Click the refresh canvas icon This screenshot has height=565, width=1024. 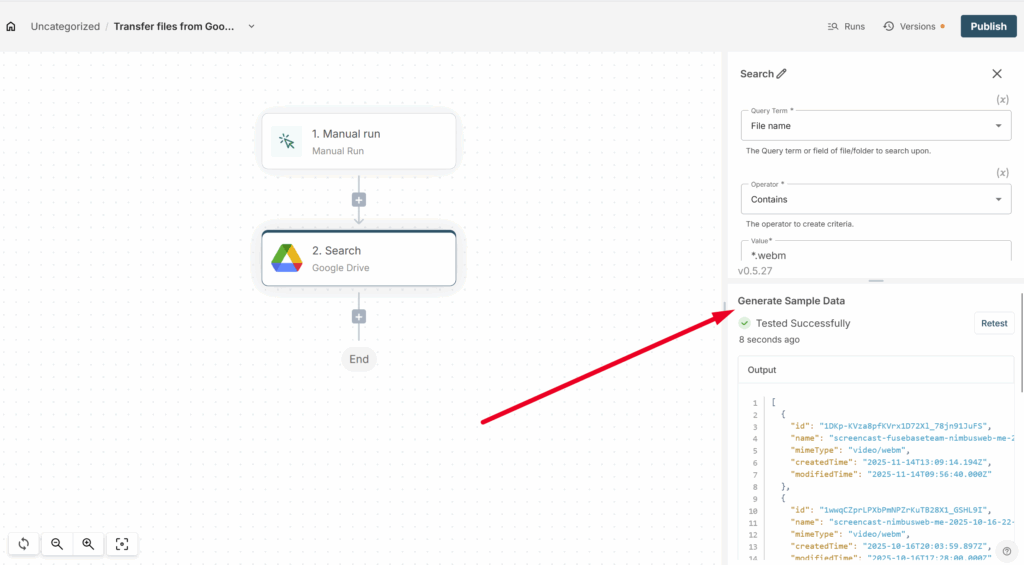(23, 544)
